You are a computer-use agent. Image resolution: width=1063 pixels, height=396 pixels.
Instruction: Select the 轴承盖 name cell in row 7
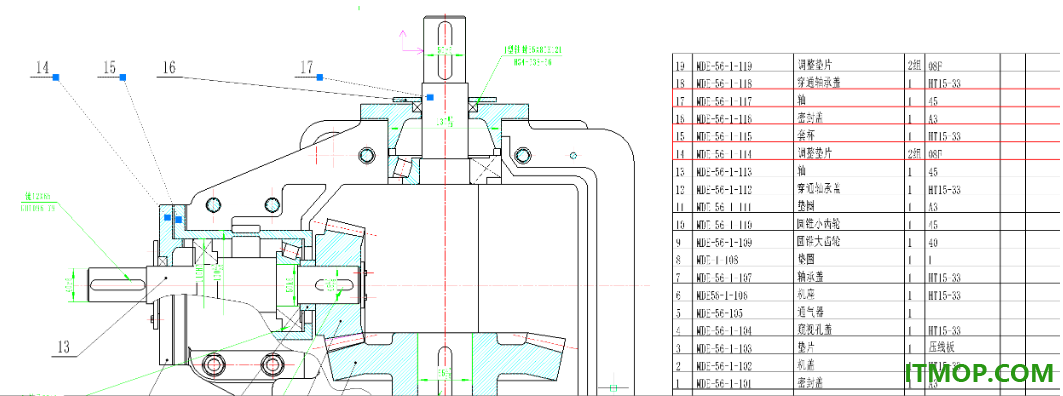click(x=811, y=277)
